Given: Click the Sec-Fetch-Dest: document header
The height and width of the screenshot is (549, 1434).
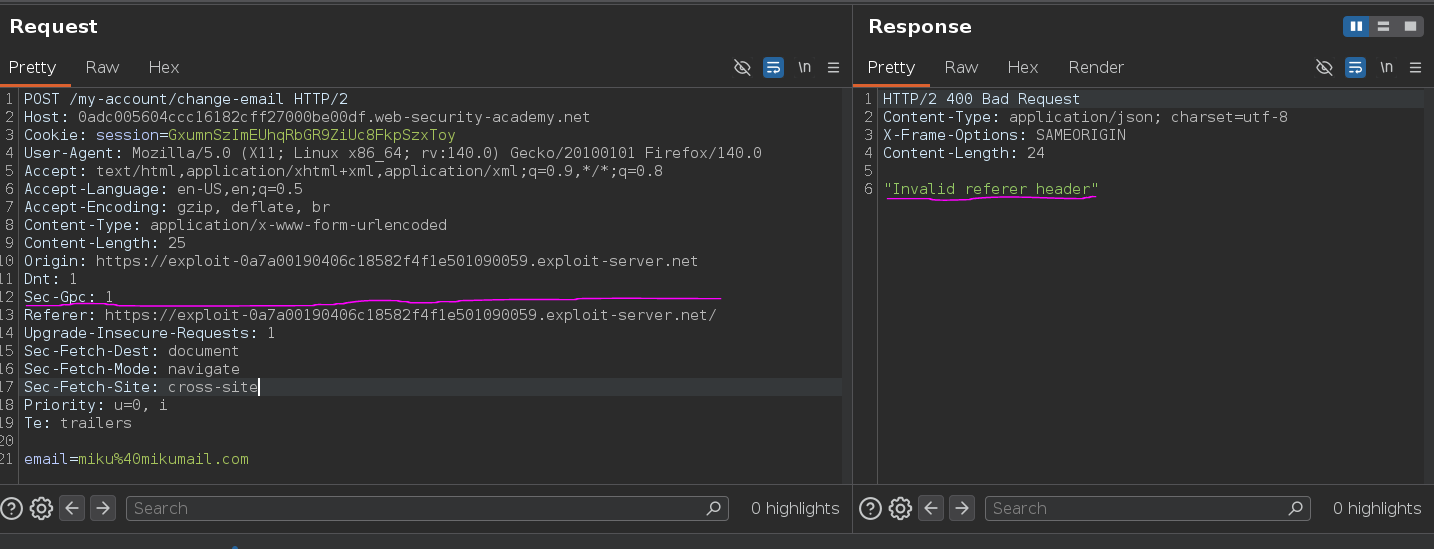Looking at the screenshot, I should tap(132, 351).
